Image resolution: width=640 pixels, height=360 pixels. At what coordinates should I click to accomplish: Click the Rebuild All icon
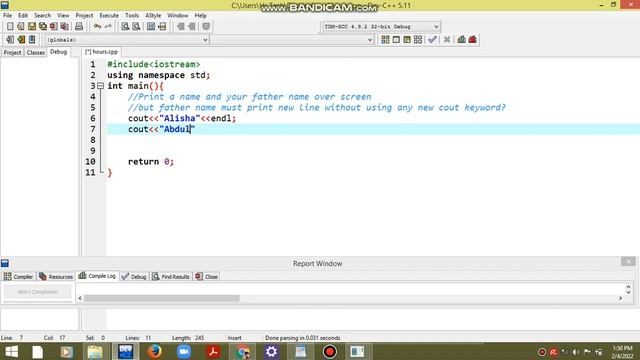(418, 40)
